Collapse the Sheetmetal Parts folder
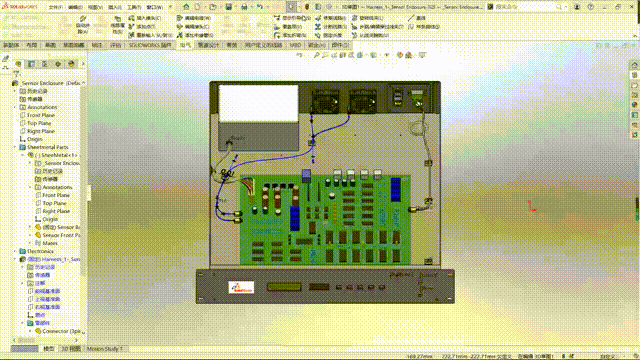The image size is (640, 360). click(15, 147)
